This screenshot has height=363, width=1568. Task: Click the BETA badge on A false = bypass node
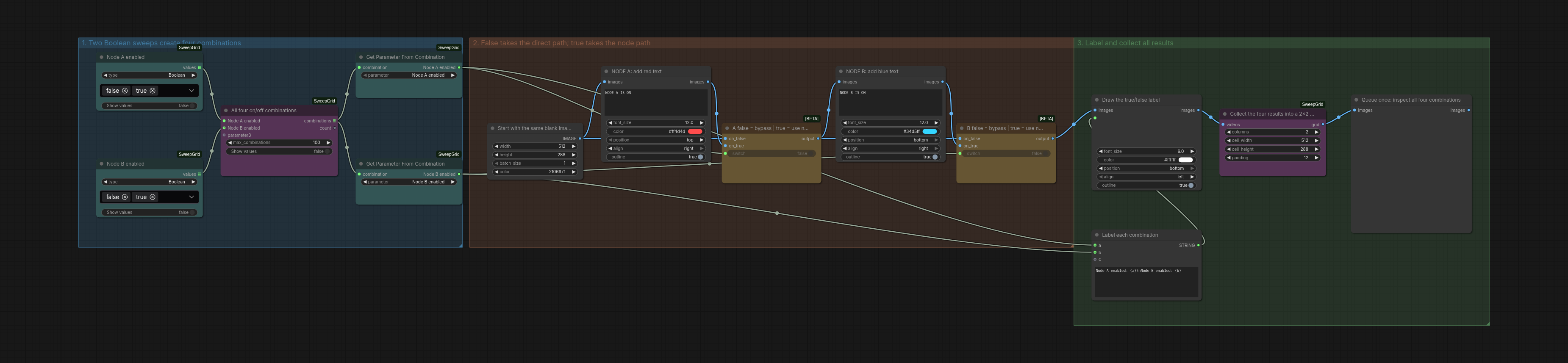812,119
